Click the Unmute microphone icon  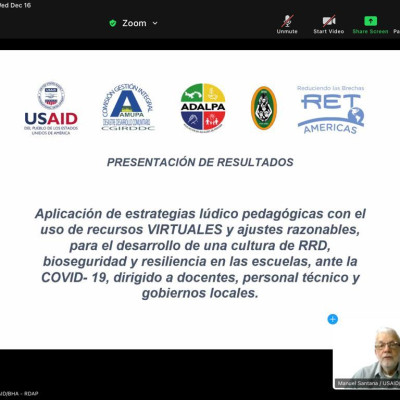[287, 21]
